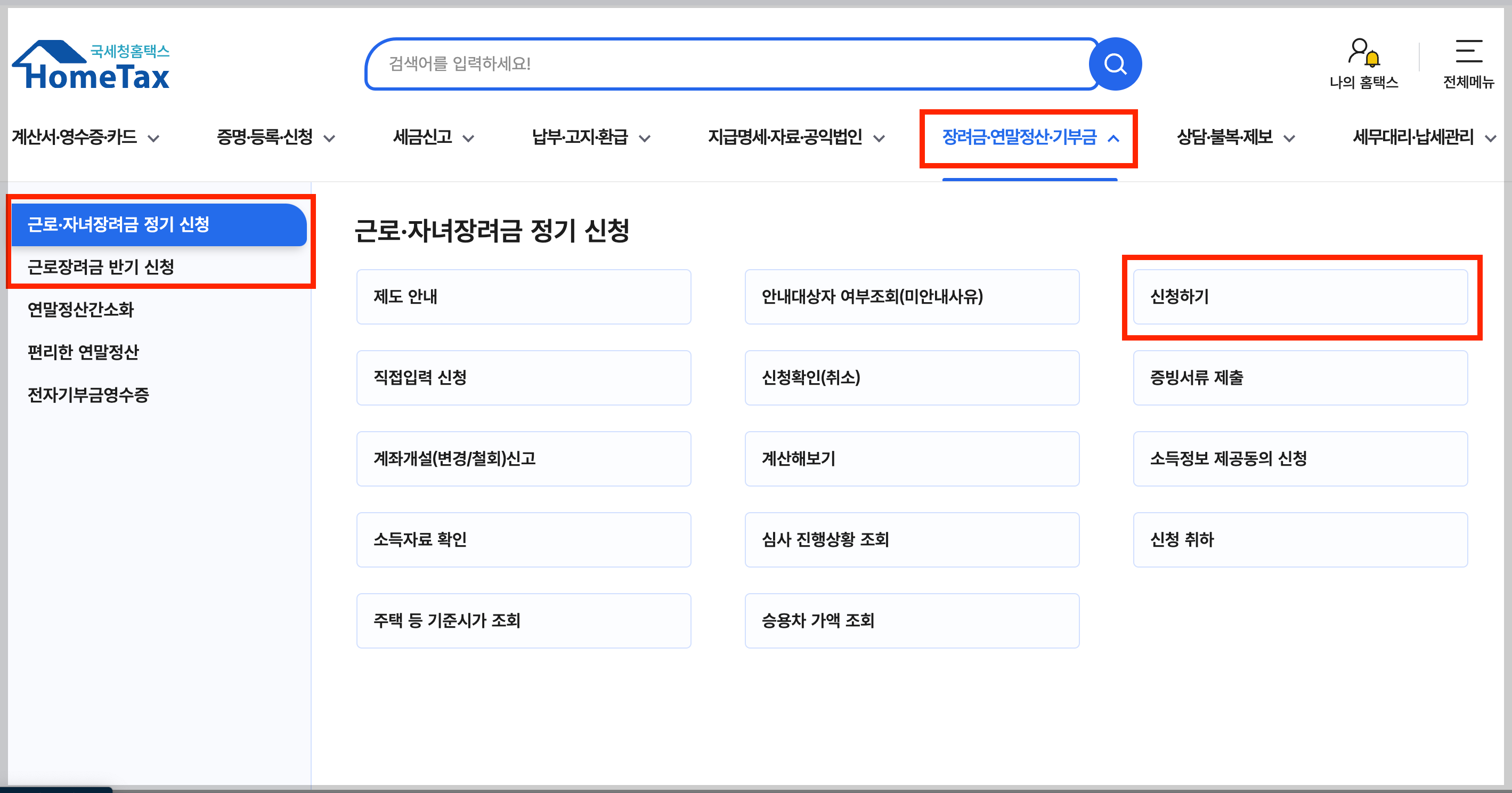The height and width of the screenshot is (793, 1512).
Task: Click the 신청하기 button
Action: (1299, 297)
